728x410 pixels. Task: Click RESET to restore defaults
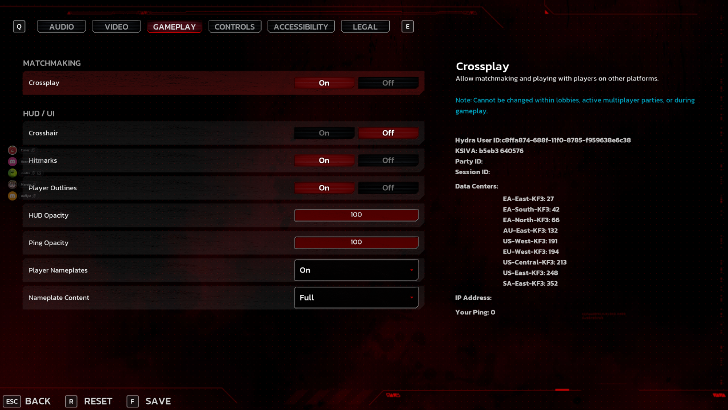coord(98,401)
